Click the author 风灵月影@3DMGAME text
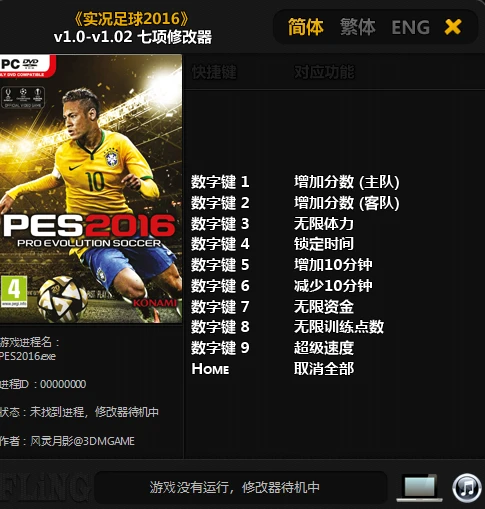Image resolution: width=485 pixels, height=509 pixels. [82, 441]
